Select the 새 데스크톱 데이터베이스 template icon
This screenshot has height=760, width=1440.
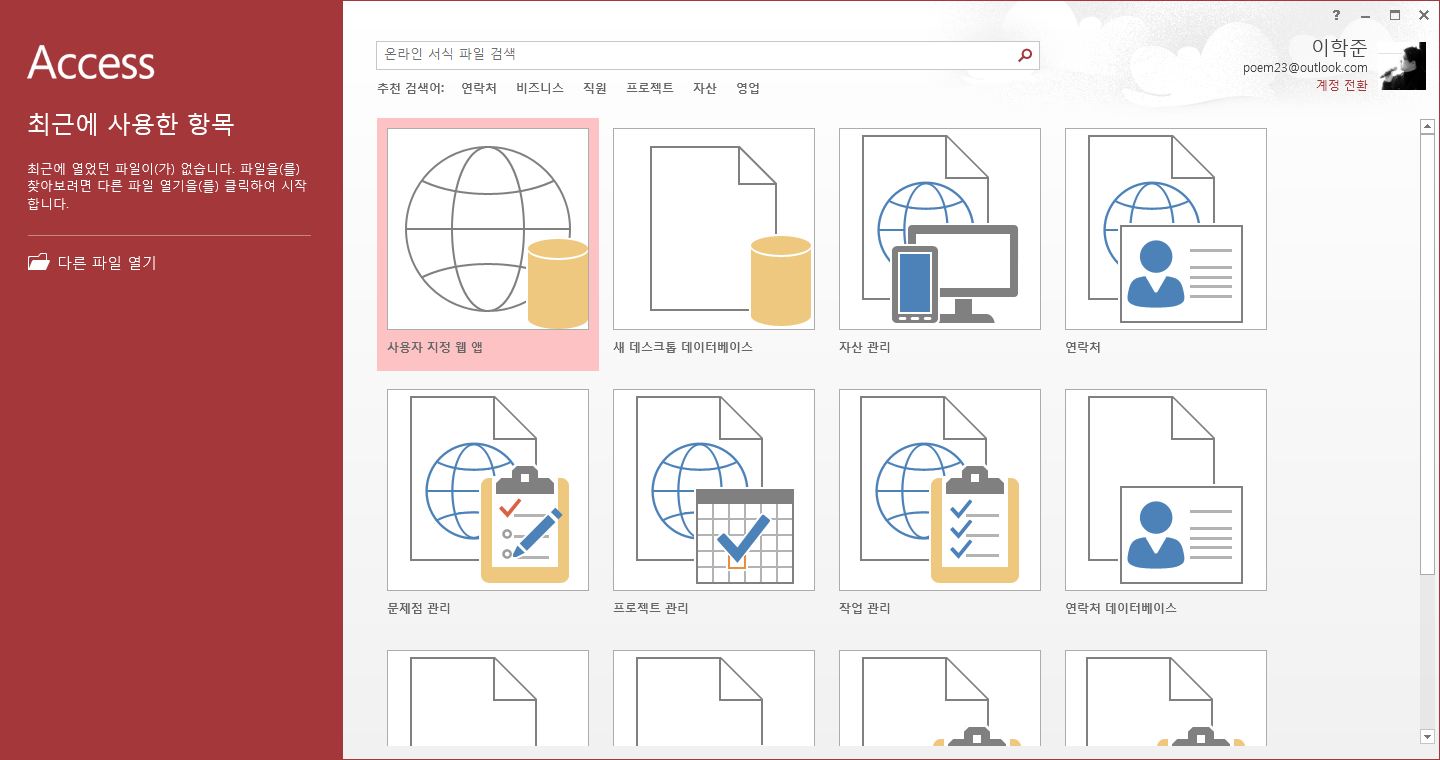coord(714,229)
